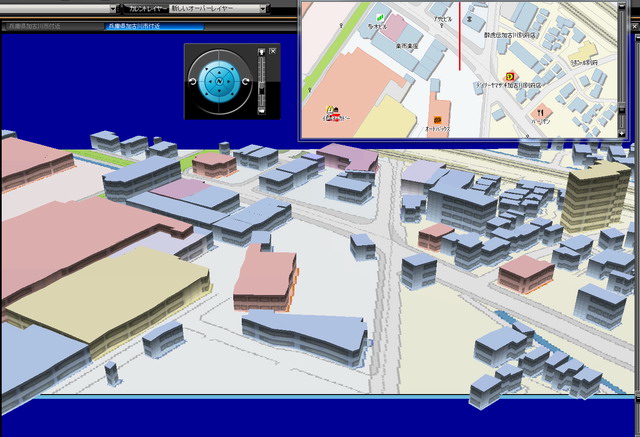Click the telephone symbol icon on the mini map
Viewport: 640px width, 437px height.
[x=469, y=18]
